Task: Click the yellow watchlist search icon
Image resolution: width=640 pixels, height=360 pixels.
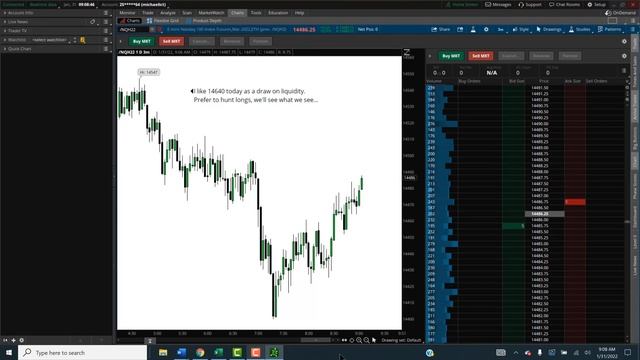Action: click(x=83, y=40)
